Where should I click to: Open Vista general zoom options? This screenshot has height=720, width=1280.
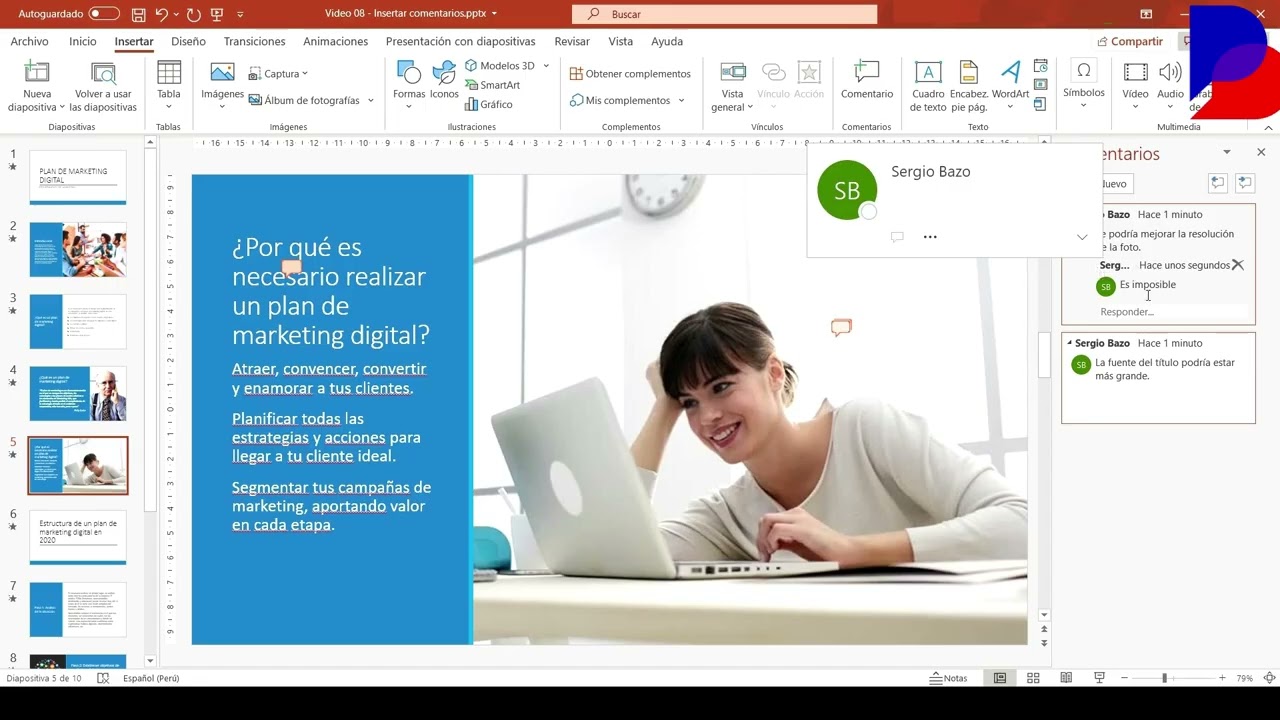(733, 86)
